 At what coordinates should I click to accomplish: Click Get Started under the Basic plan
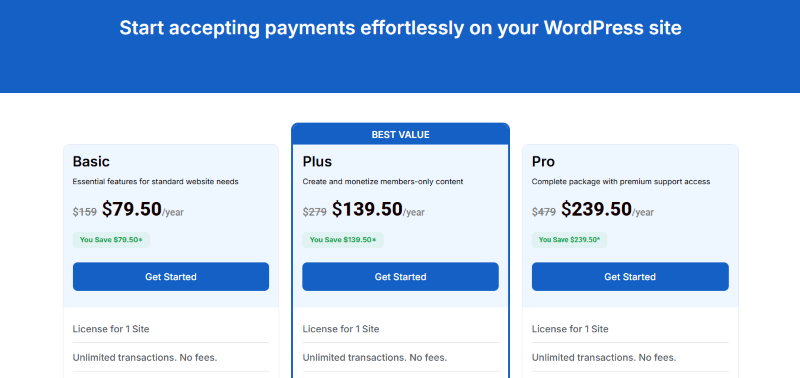click(x=171, y=276)
